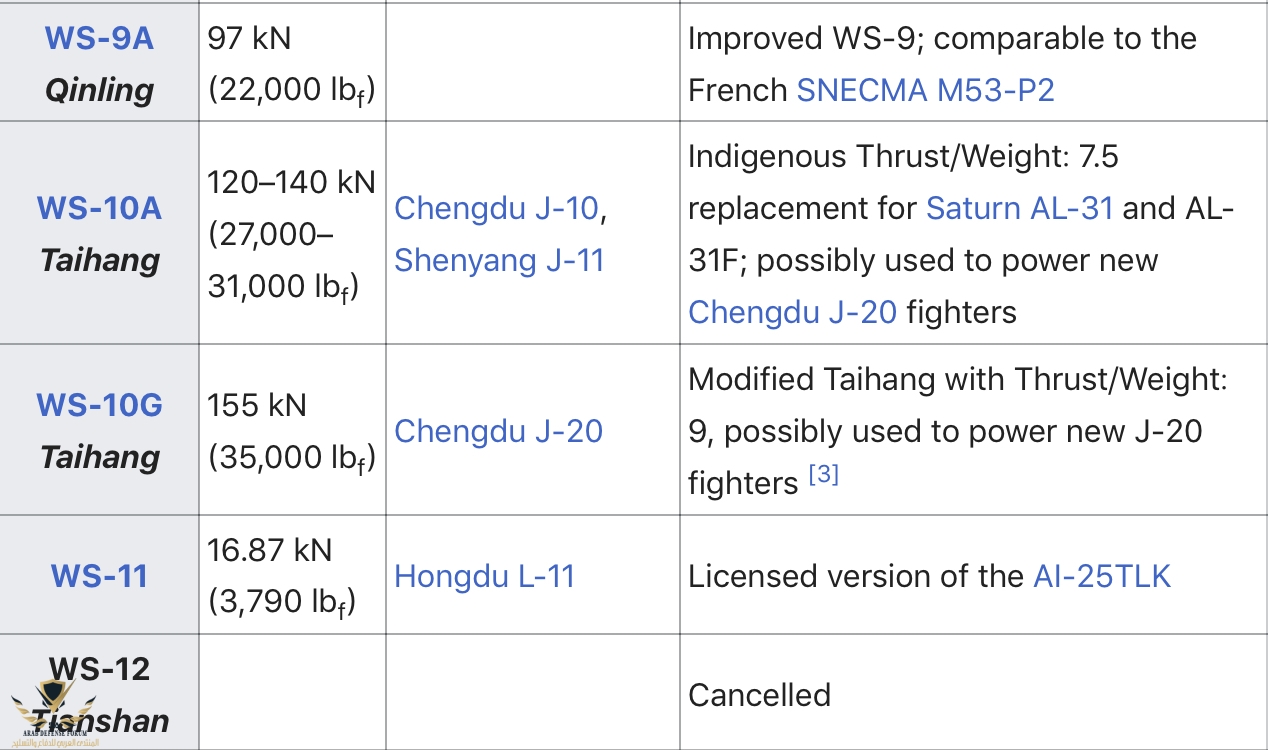Open Chengdu J-10 in WS-10A row
1268x750 pixels.
click(495, 208)
